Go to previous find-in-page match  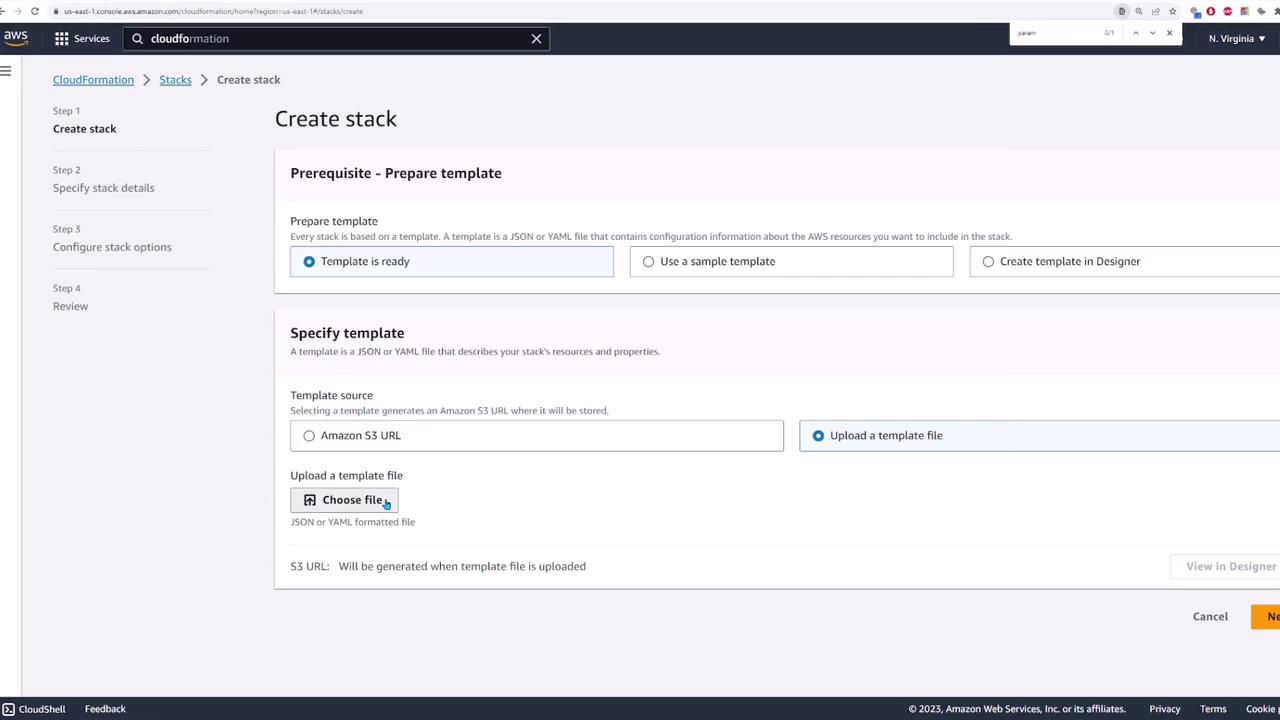pos(1135,33)
